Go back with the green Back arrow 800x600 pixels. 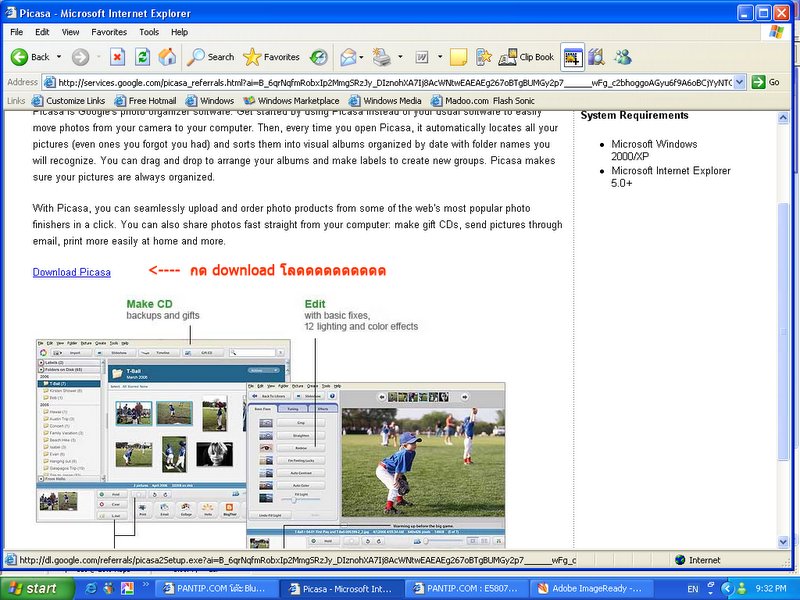[30, 57]
